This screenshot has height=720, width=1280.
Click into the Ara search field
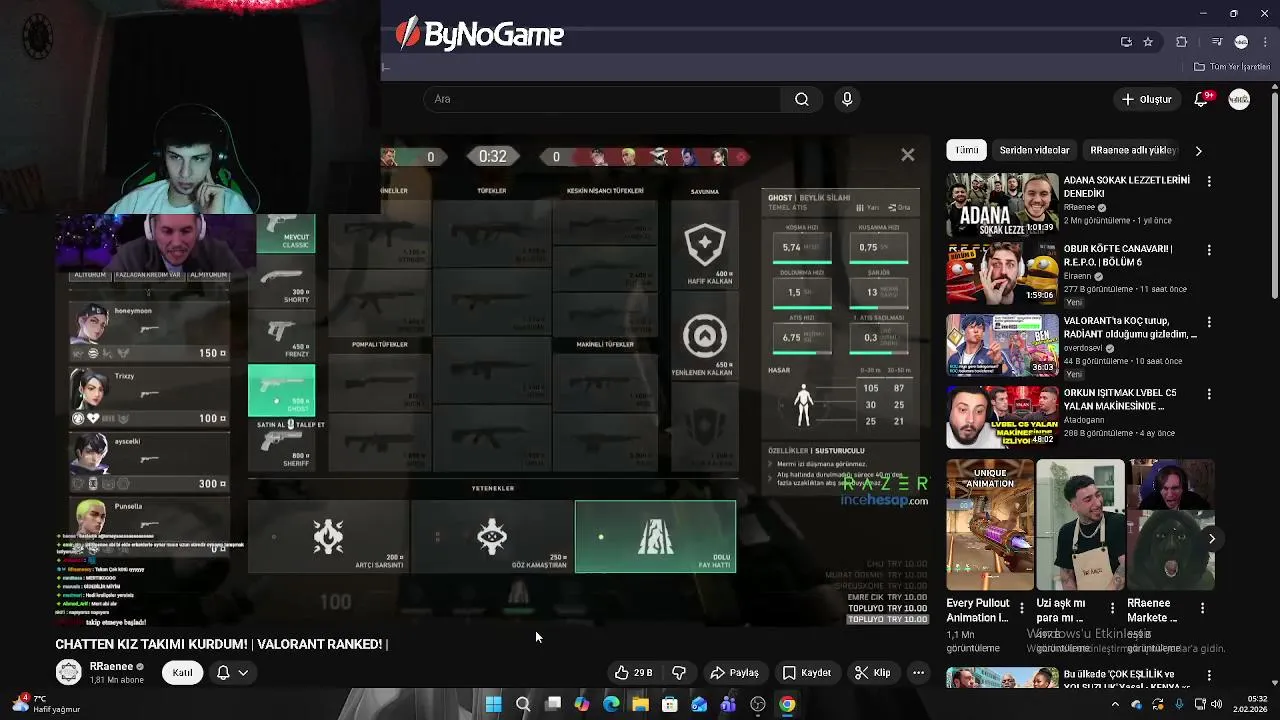603,99
